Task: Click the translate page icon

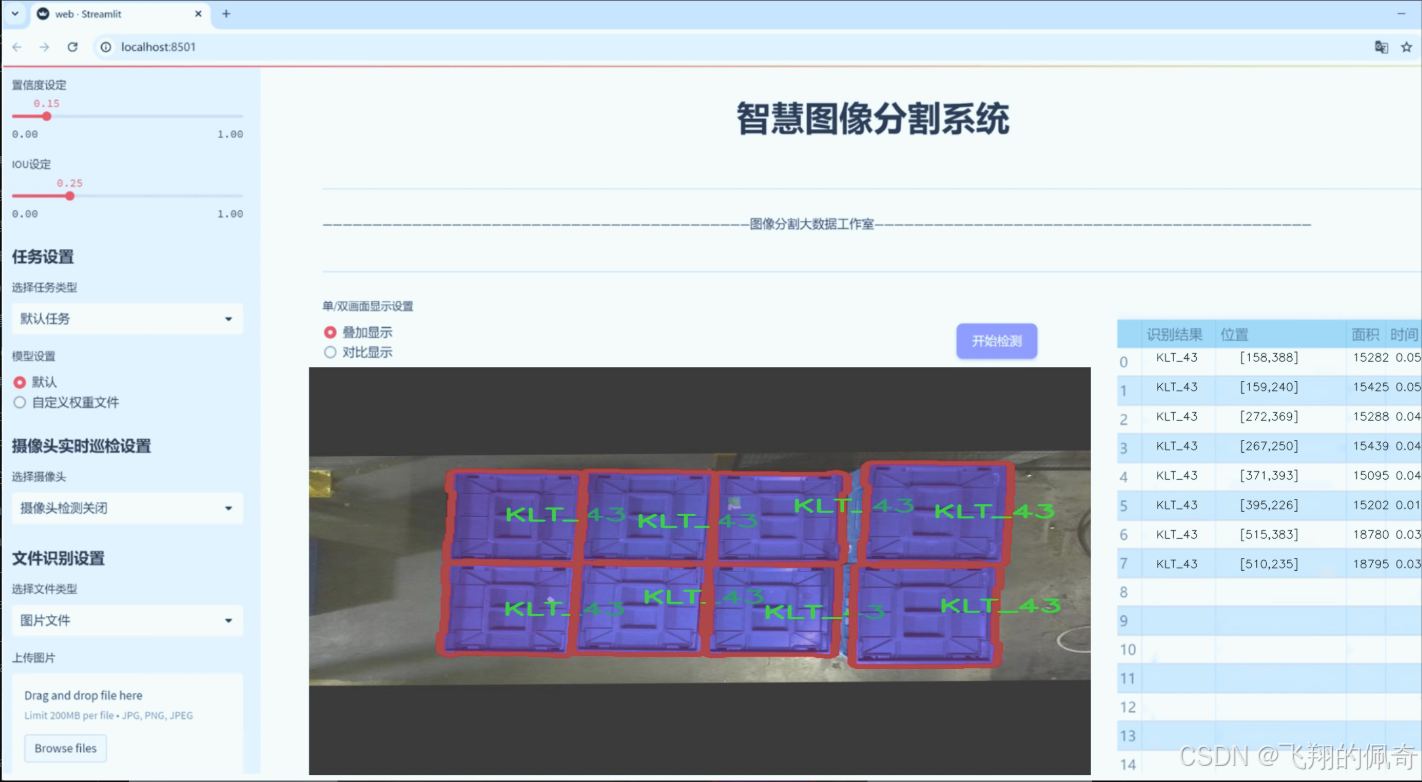Action: [1381, 47]
